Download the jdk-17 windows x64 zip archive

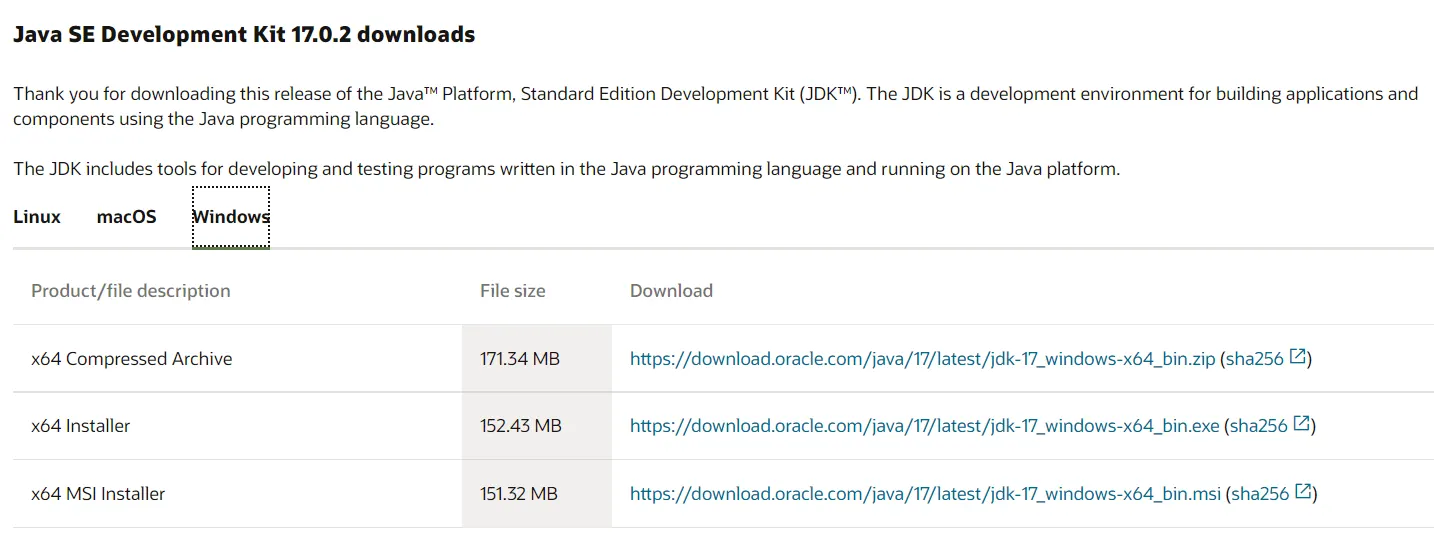pos(922,359)
